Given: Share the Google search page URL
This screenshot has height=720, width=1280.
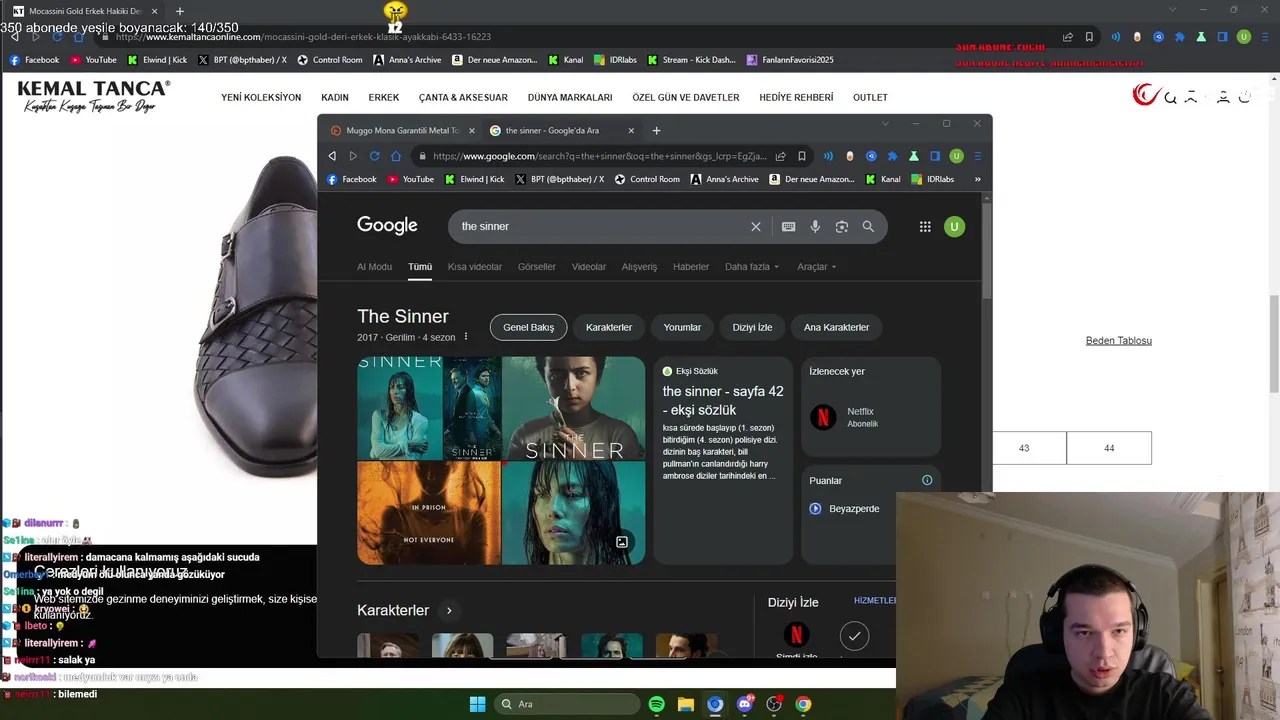Looking at the screenshot, I should pos(781,156).
